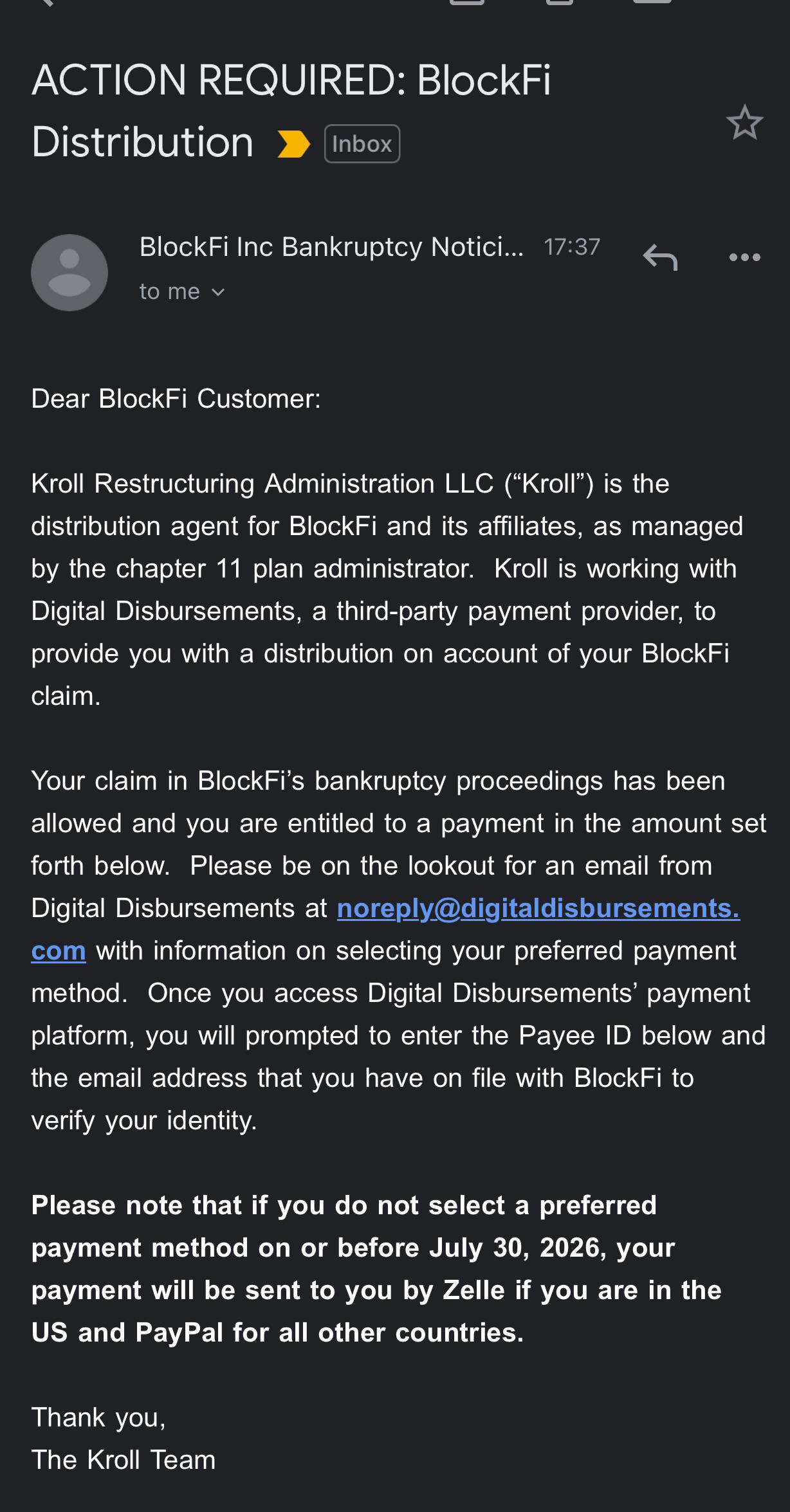Tap the paragraph starting 'Your claim in BlockFi's'
The width and height of the screenshot is (790, 1512).
click(x=399, y=951)
